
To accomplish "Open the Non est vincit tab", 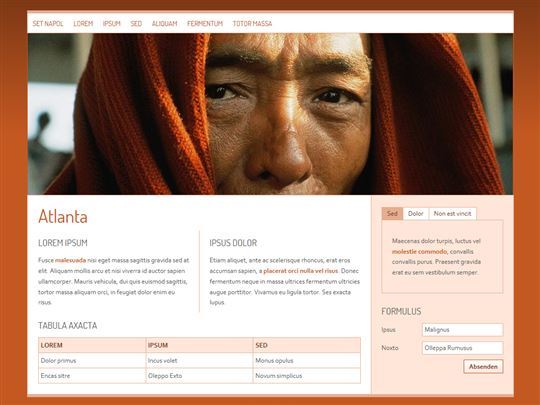I will [453, 214].
